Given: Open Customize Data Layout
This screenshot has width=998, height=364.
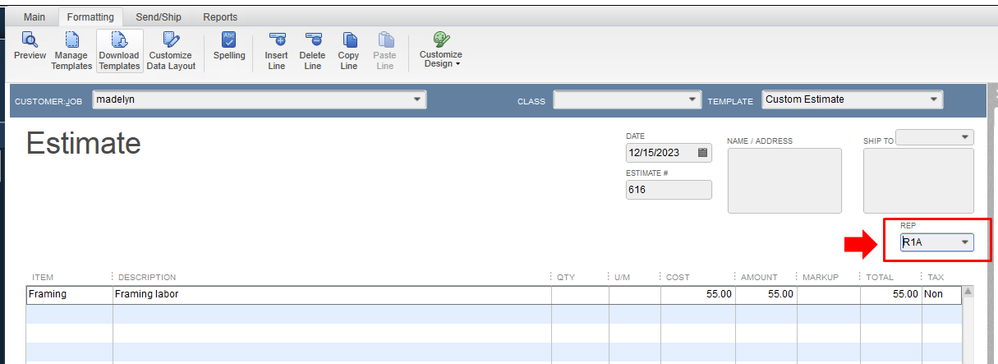Looking at the screenshot, I should click(x=171, y=51).
